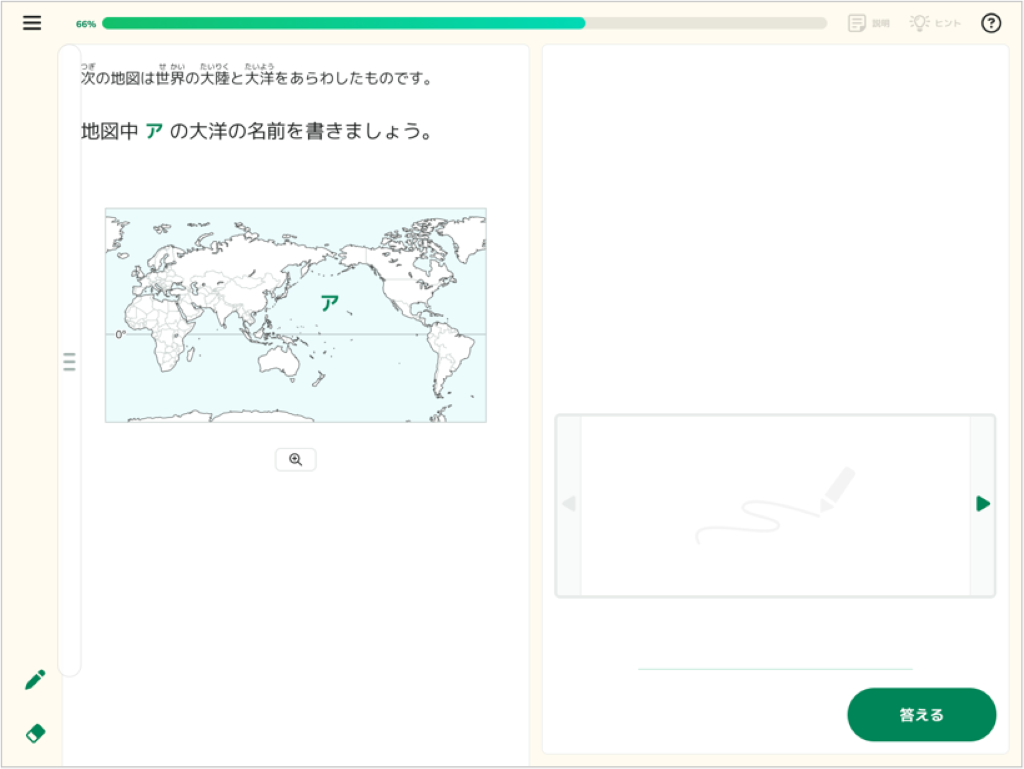Select the green pencil tool
Image resolution: width=1024 pixels, height=769 pixels.
point(35,680)
